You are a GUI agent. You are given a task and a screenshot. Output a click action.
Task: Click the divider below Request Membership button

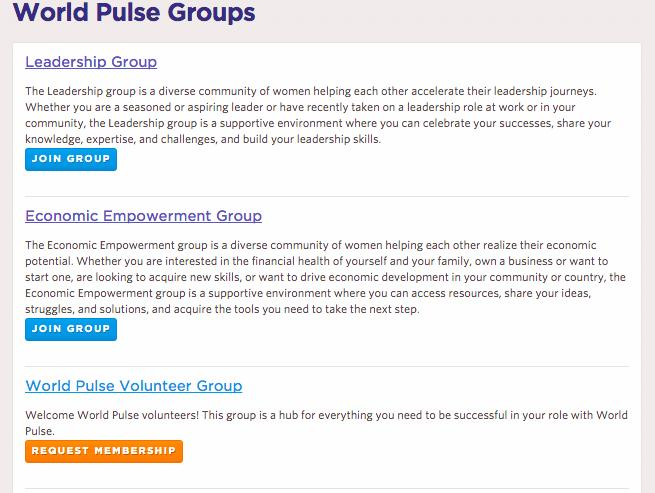[x=326, y=489]
